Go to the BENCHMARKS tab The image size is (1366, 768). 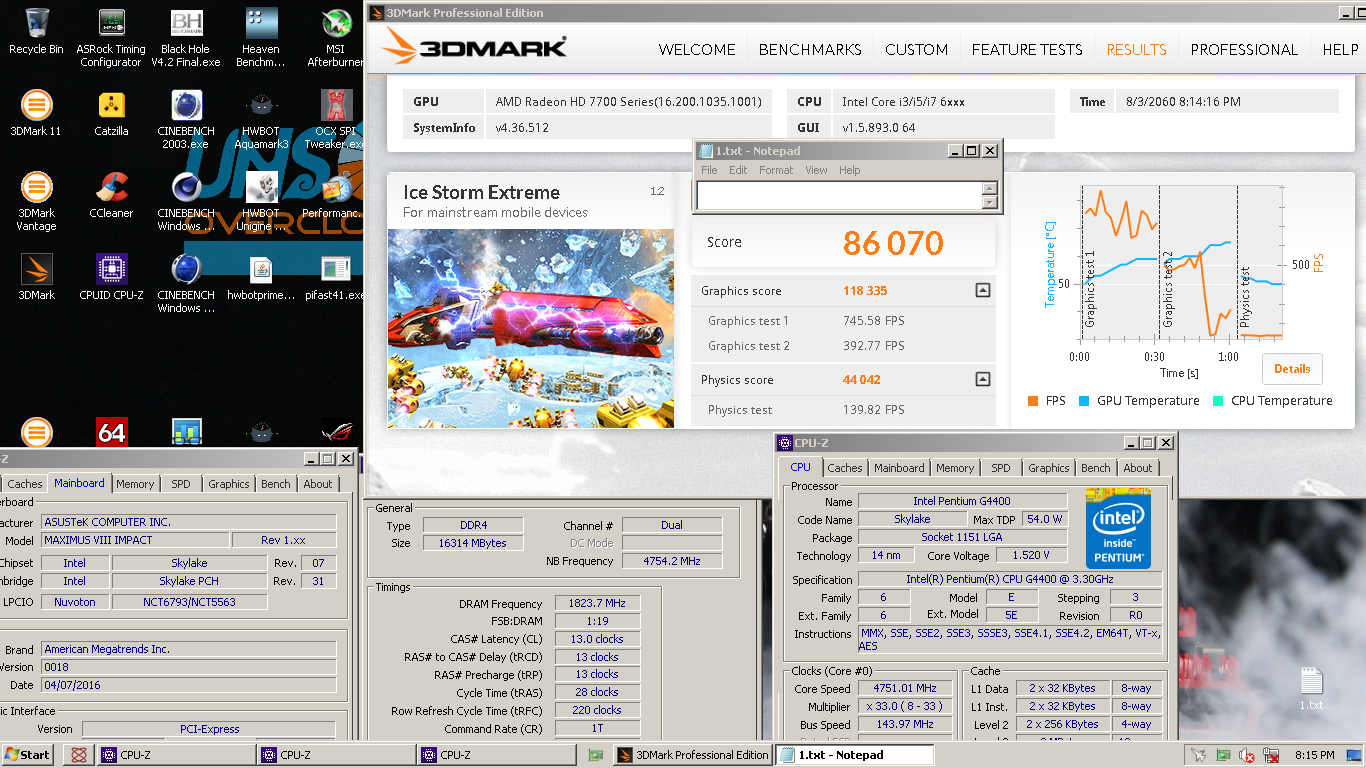click(810, 49)
